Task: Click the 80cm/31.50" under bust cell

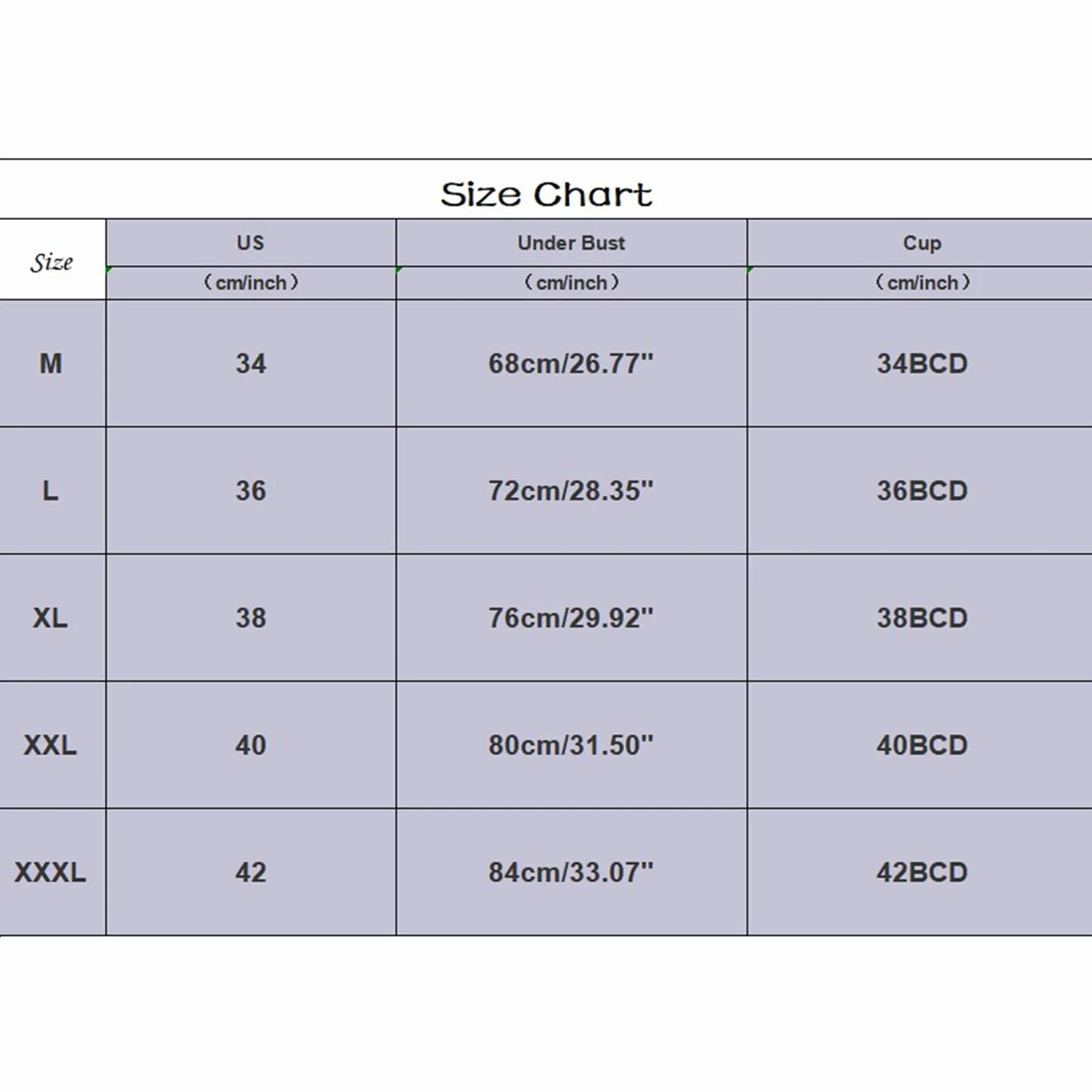Action: click(571, 745)
